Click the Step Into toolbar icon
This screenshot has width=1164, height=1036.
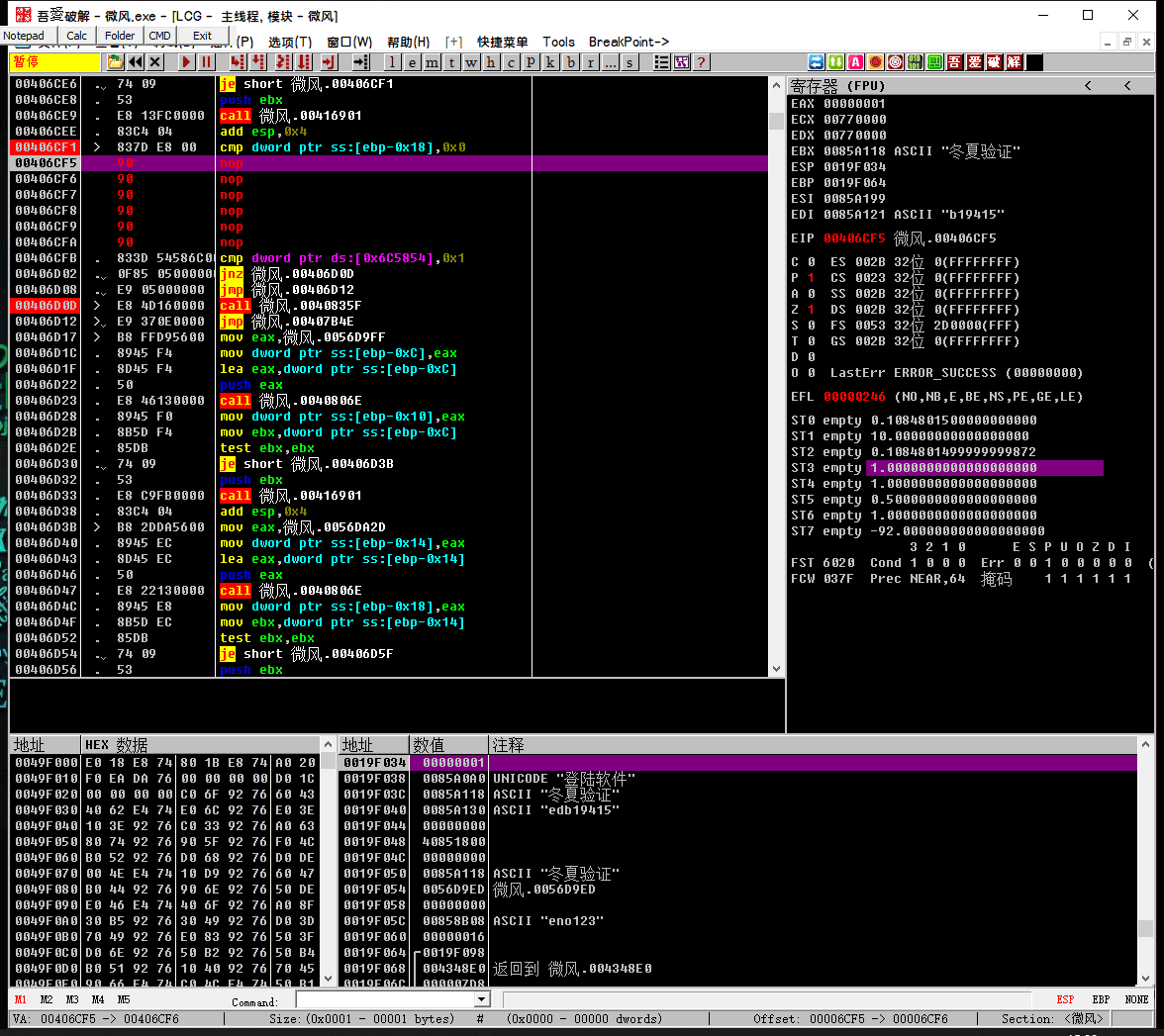pyautogui.click(x=237, y=62)
